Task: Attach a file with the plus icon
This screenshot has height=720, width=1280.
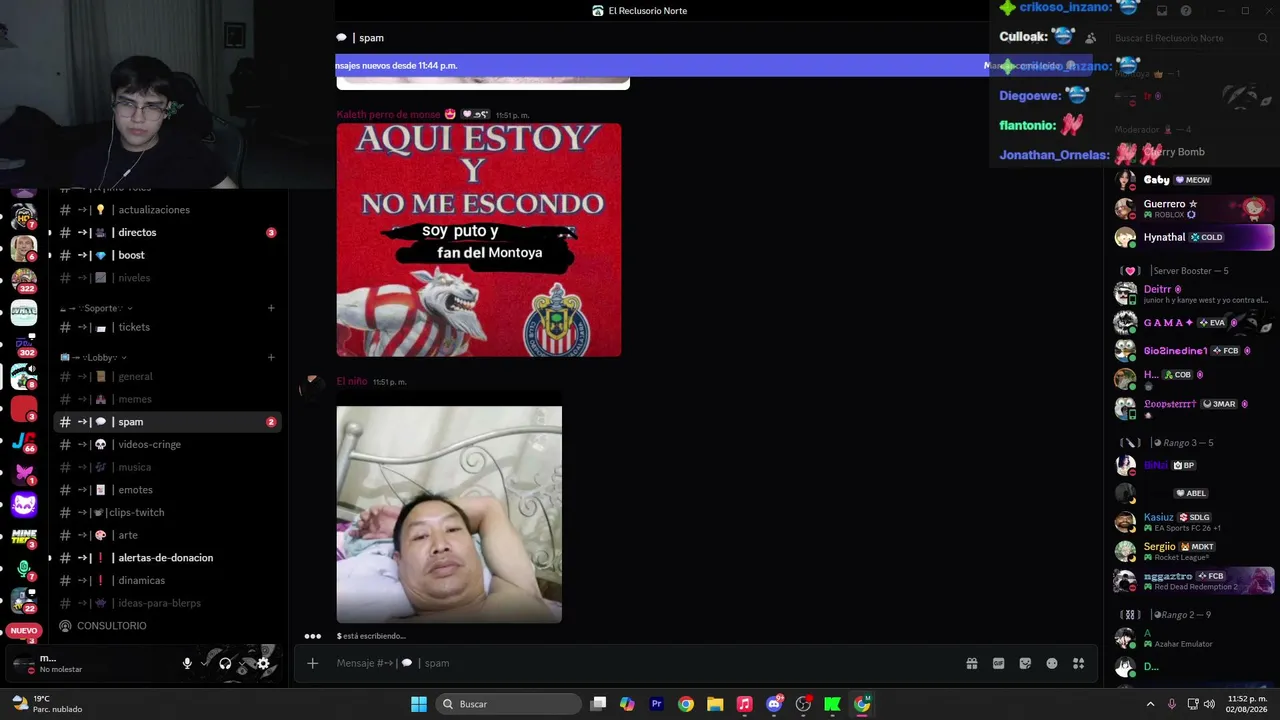Action: click(313, 663)
